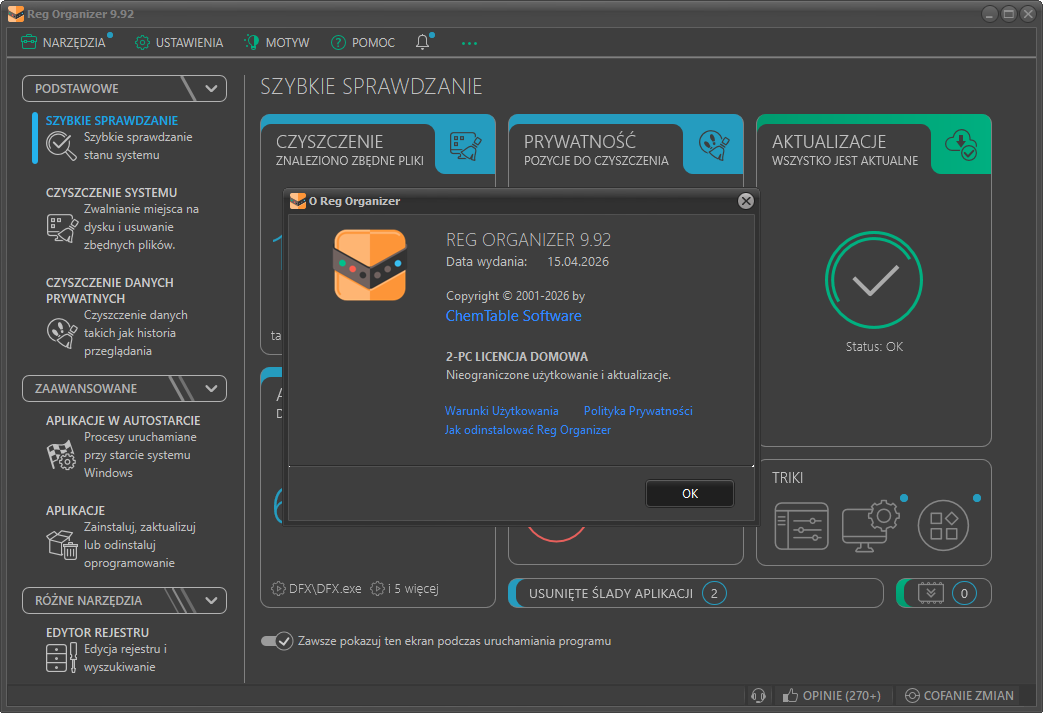Click 2-PC Licencja domowa text
The width and height of the screenshot is (1043, 713).
(x=517, y=357)
